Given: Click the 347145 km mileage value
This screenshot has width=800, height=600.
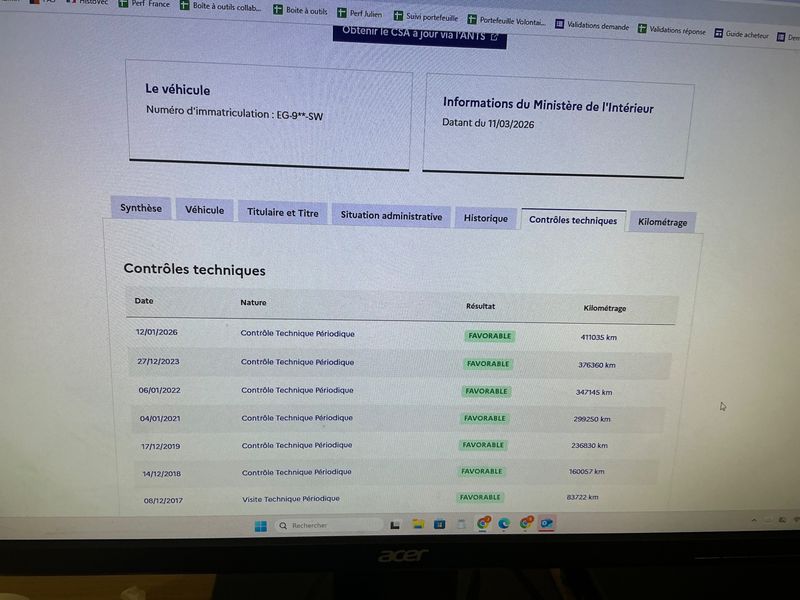Looking at the screenshot, I should pyautogui.click(x=594, y=392).
